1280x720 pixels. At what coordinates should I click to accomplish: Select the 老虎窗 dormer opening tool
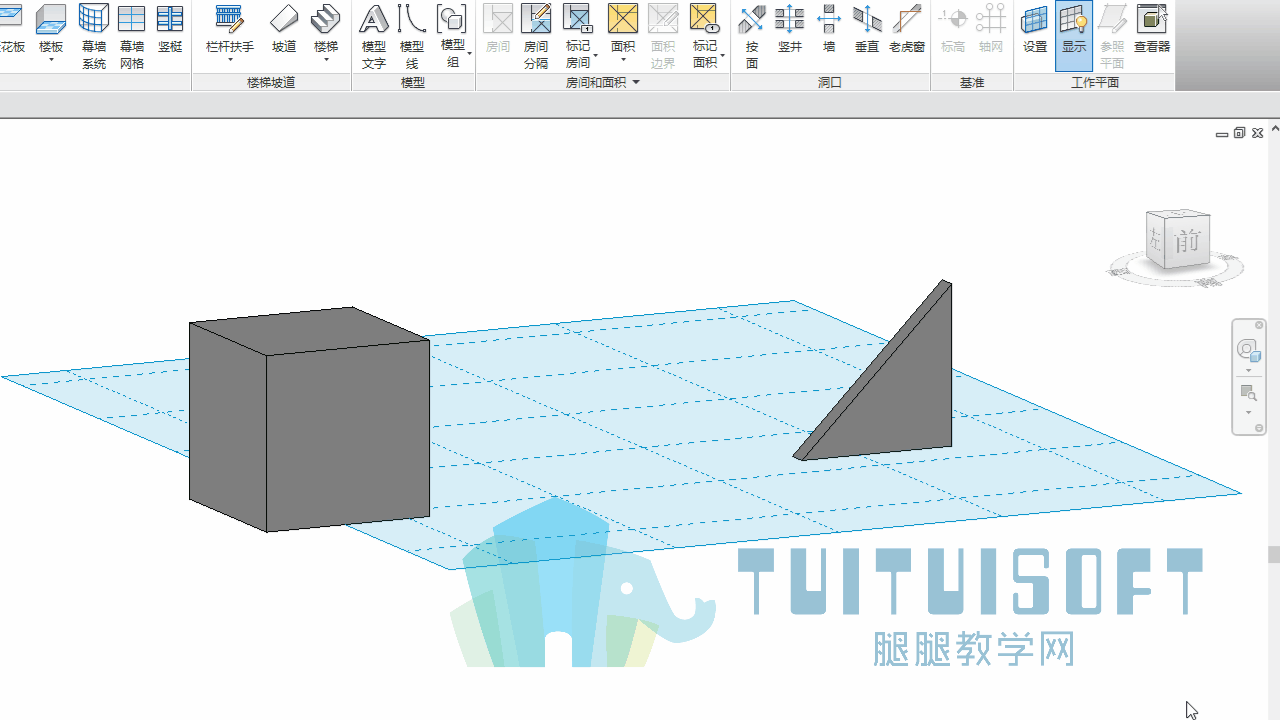click(907, 28)
